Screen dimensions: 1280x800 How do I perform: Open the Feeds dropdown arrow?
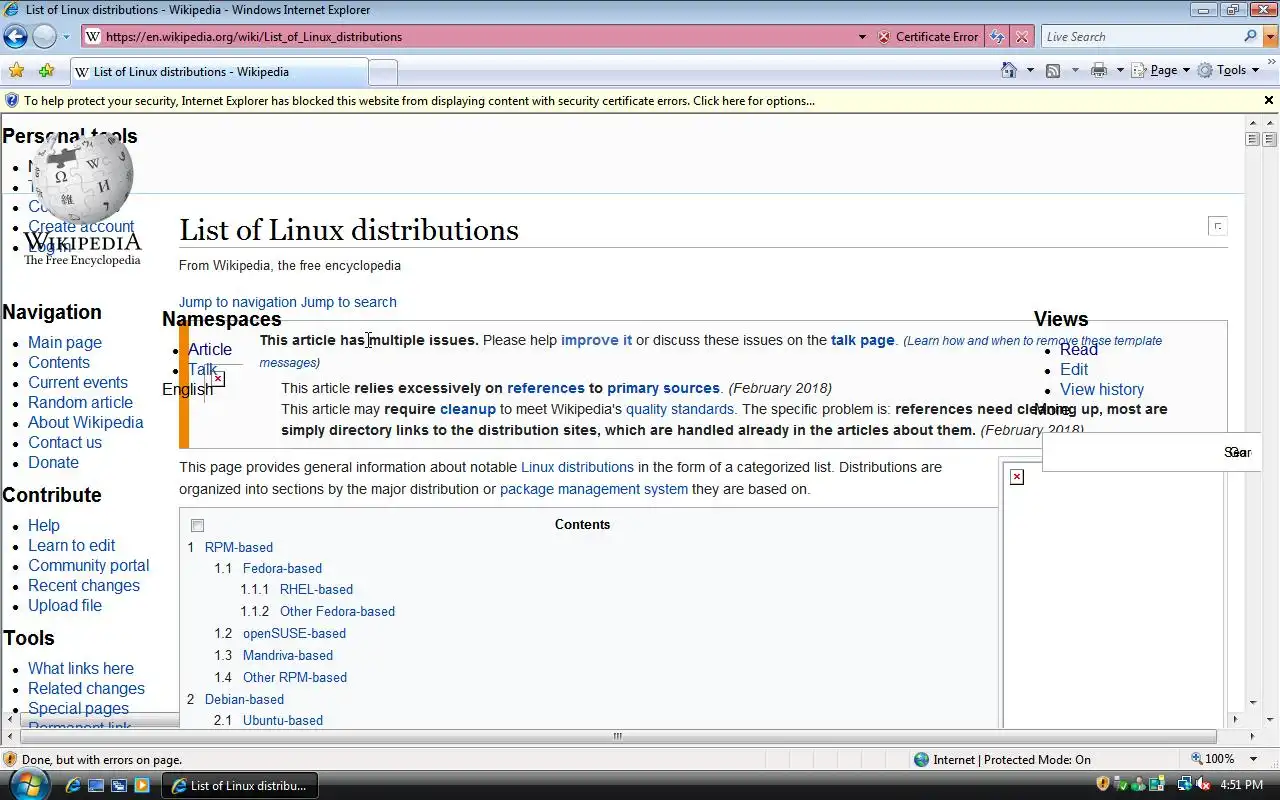[1075, 70]
